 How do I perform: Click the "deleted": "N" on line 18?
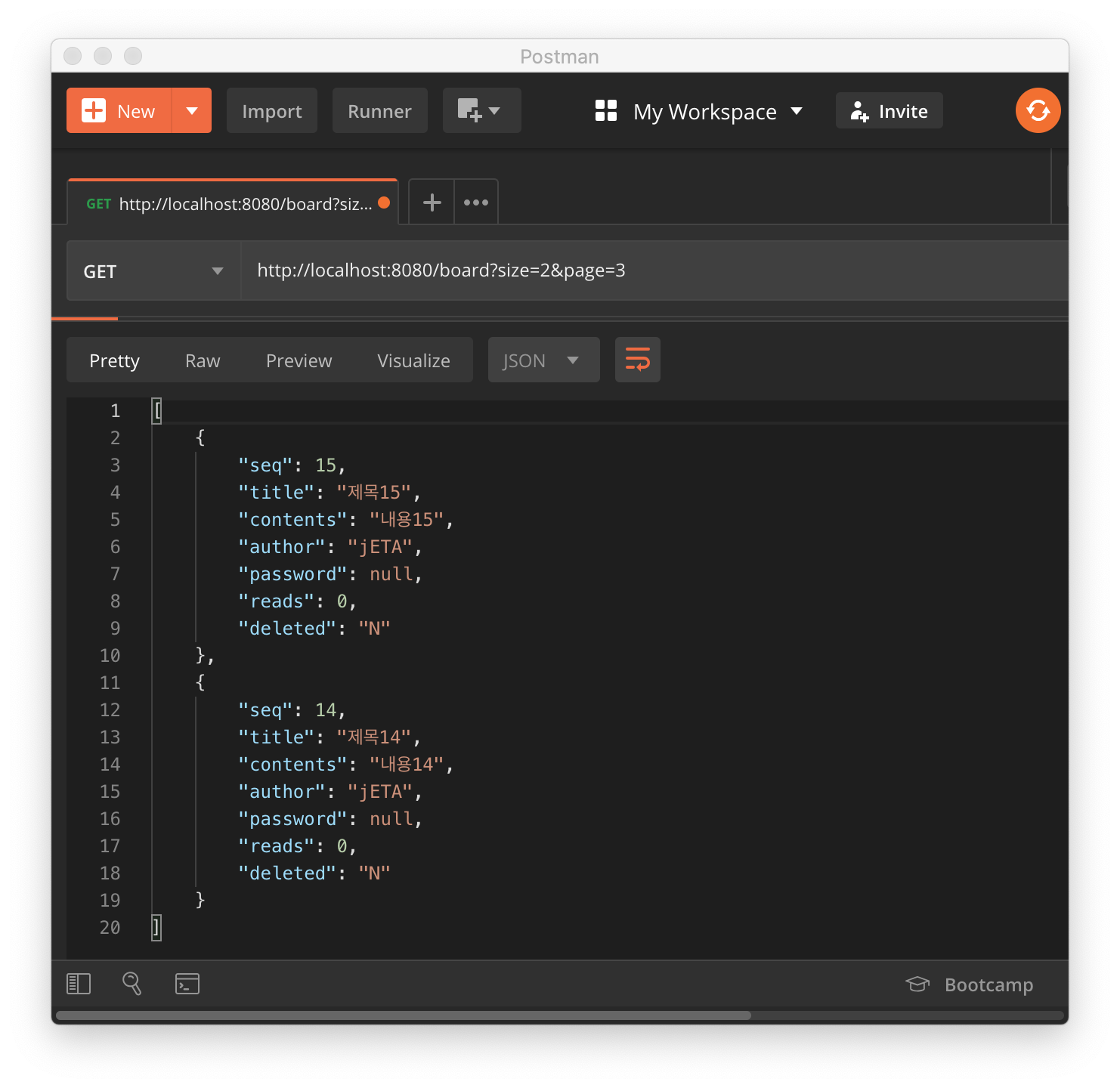tap(314, 873)
